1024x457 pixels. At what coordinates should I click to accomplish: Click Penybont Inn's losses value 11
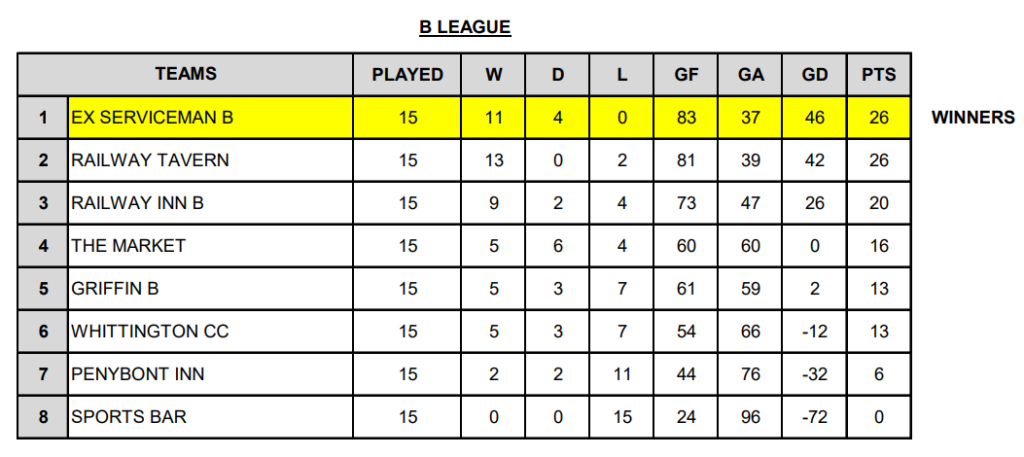tap(622, 374)
